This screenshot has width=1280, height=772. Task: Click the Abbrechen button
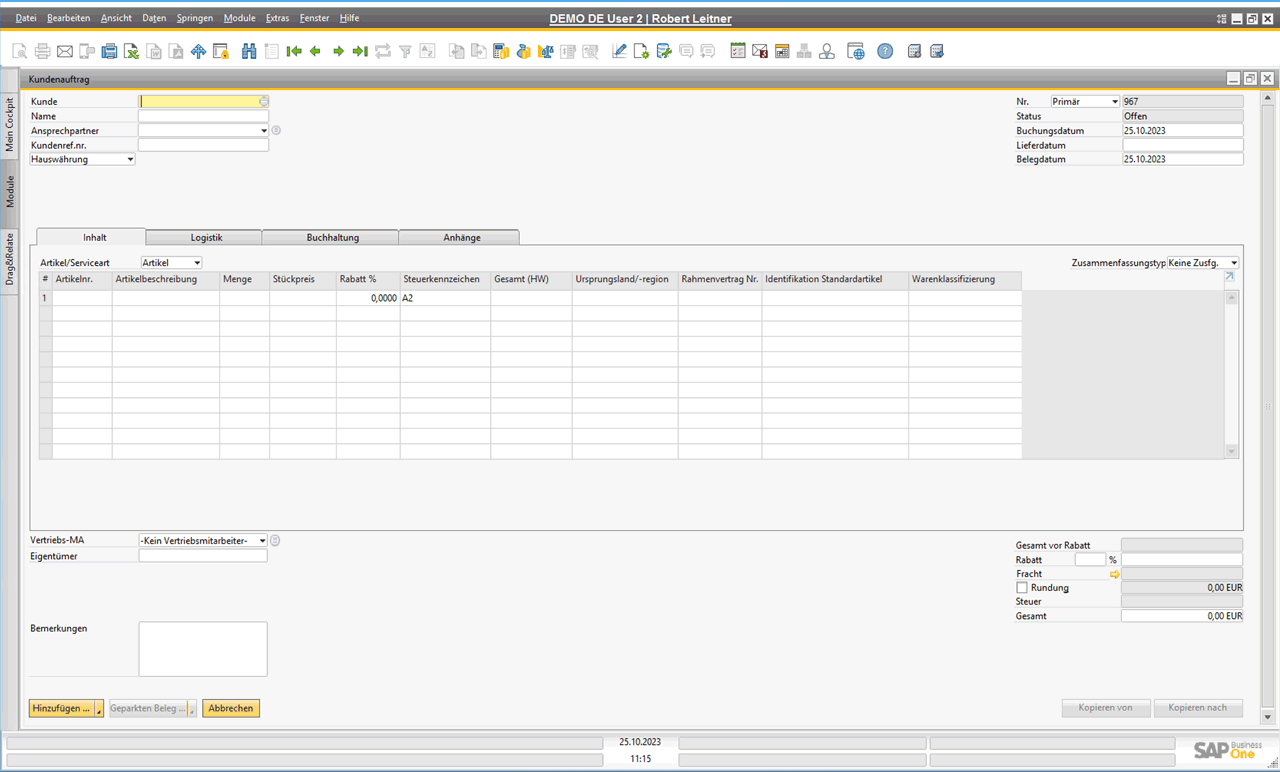tap(231, 708)
